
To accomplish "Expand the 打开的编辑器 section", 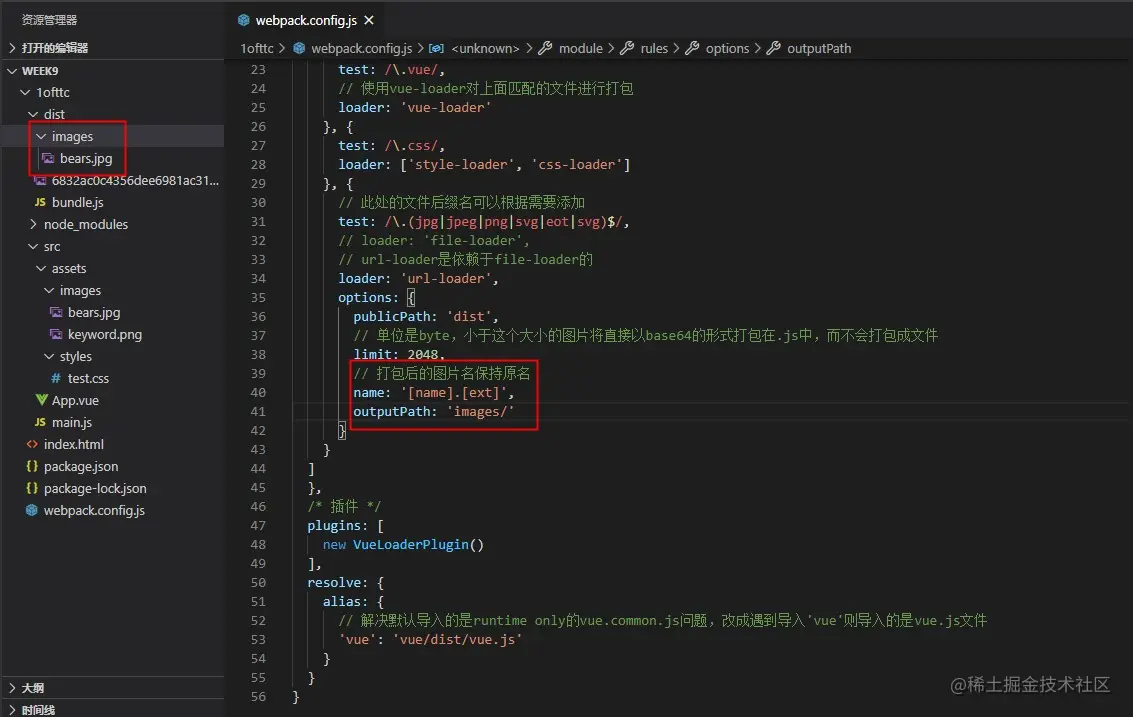I will point(12,48).
